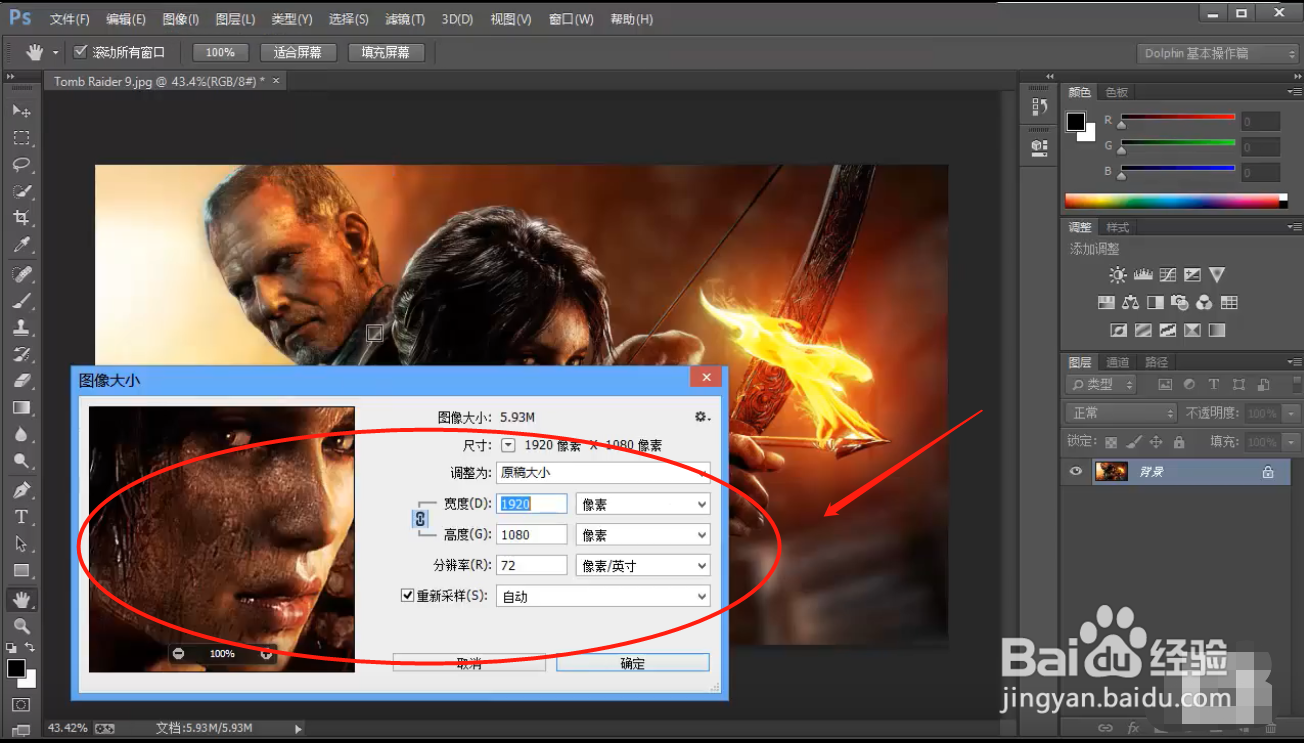The image size is (1304, 743).
Task: Zoom out the dialog preview (minus)
Action: click(178, 653)
